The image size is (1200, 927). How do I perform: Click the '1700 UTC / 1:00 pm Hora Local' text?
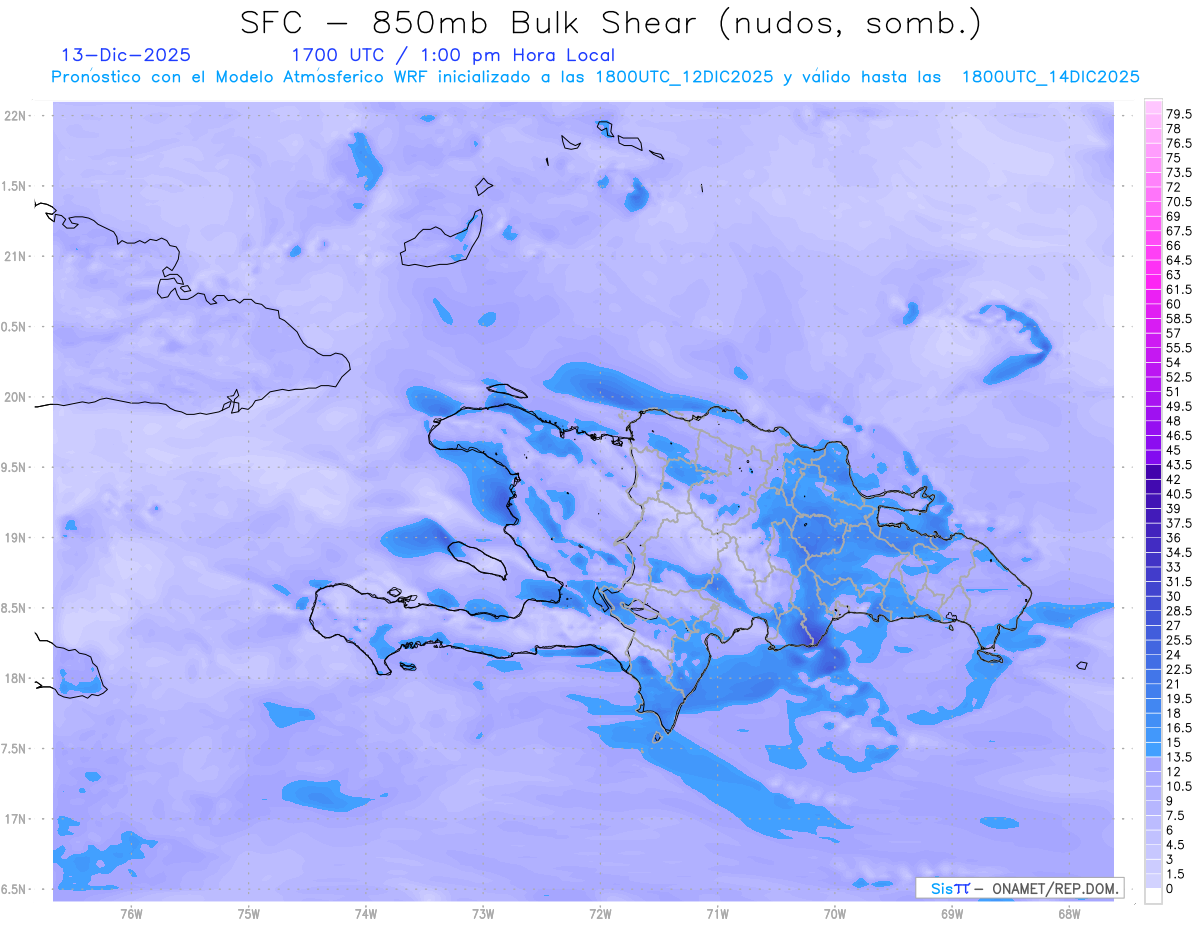(453, 56)
